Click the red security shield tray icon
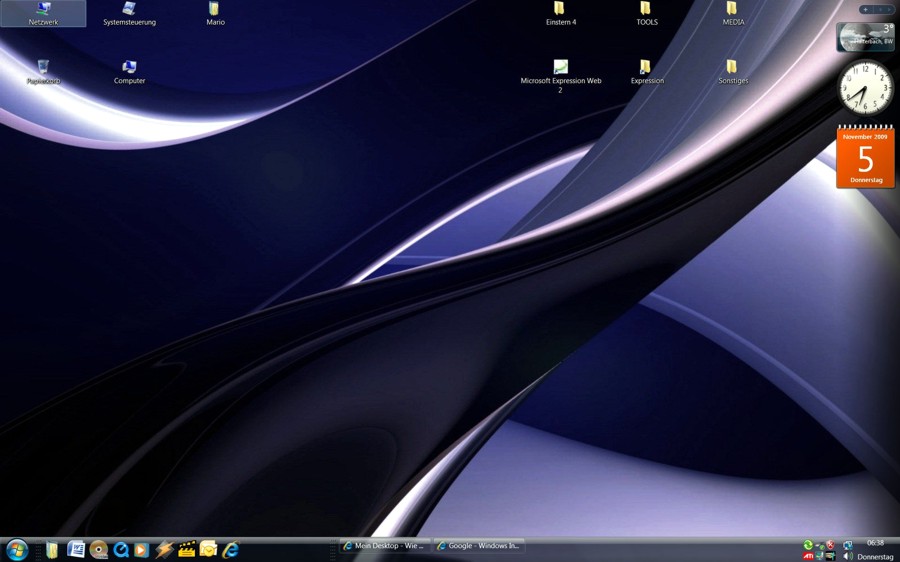 coord(830,545)
